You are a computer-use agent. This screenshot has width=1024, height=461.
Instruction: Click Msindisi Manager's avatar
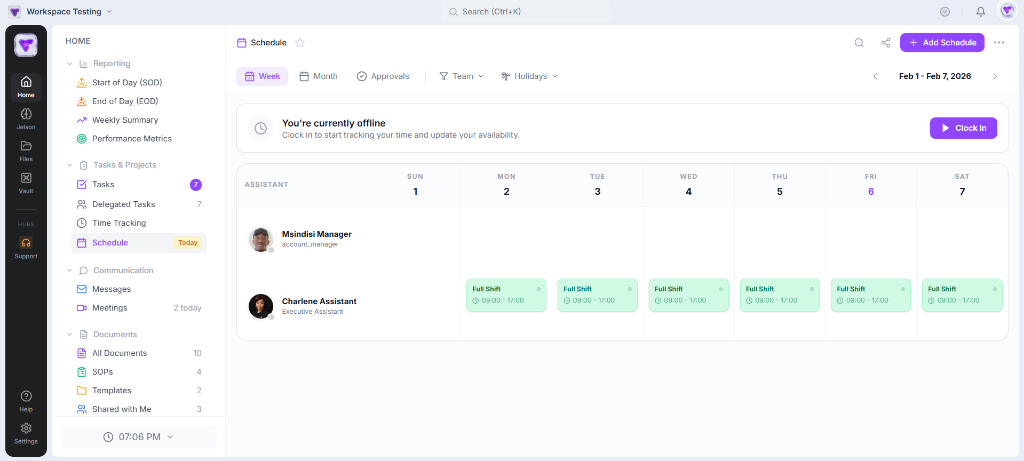pyautogui.click(x=261, y=240)
